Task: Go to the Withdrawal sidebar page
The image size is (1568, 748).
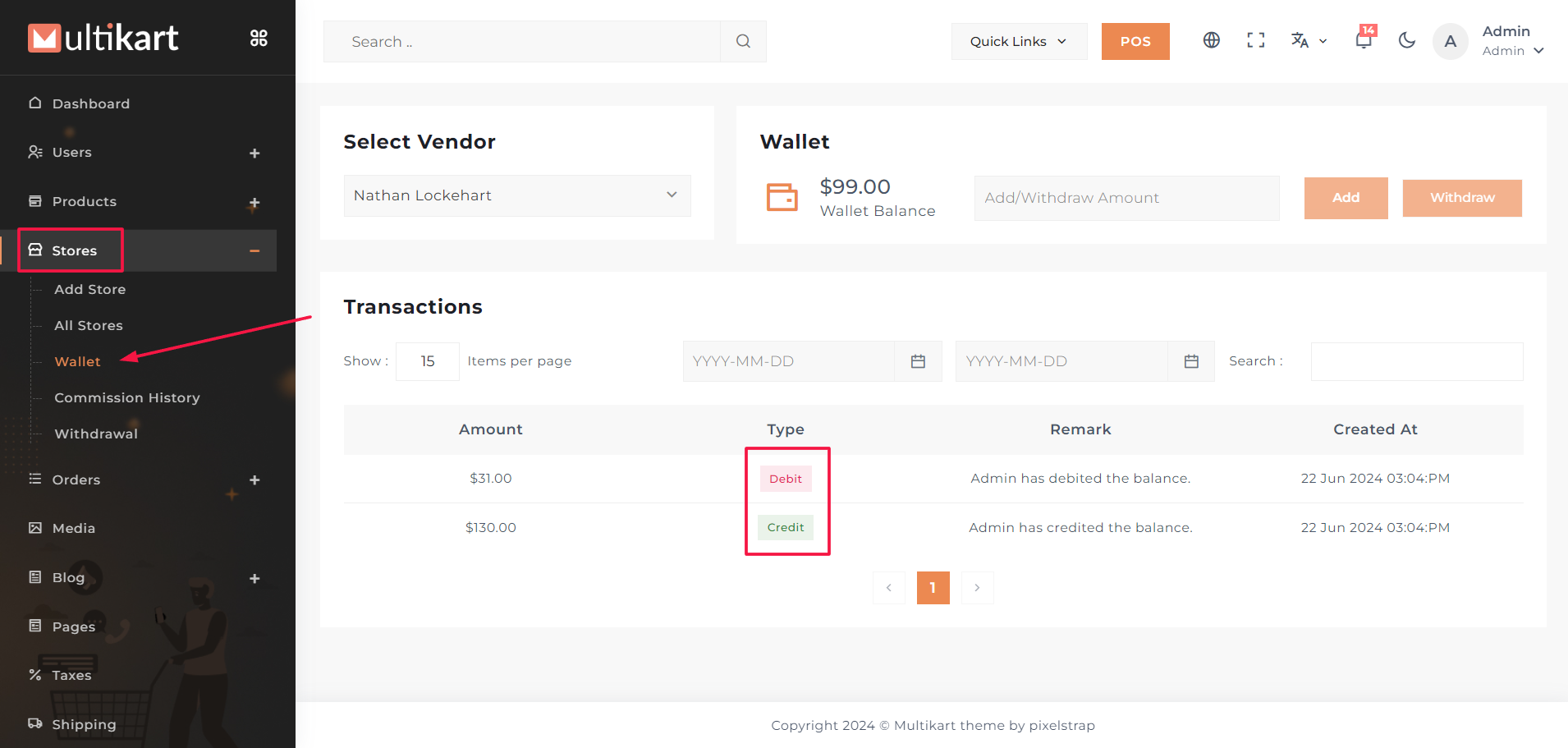Action: click(96, 434)
